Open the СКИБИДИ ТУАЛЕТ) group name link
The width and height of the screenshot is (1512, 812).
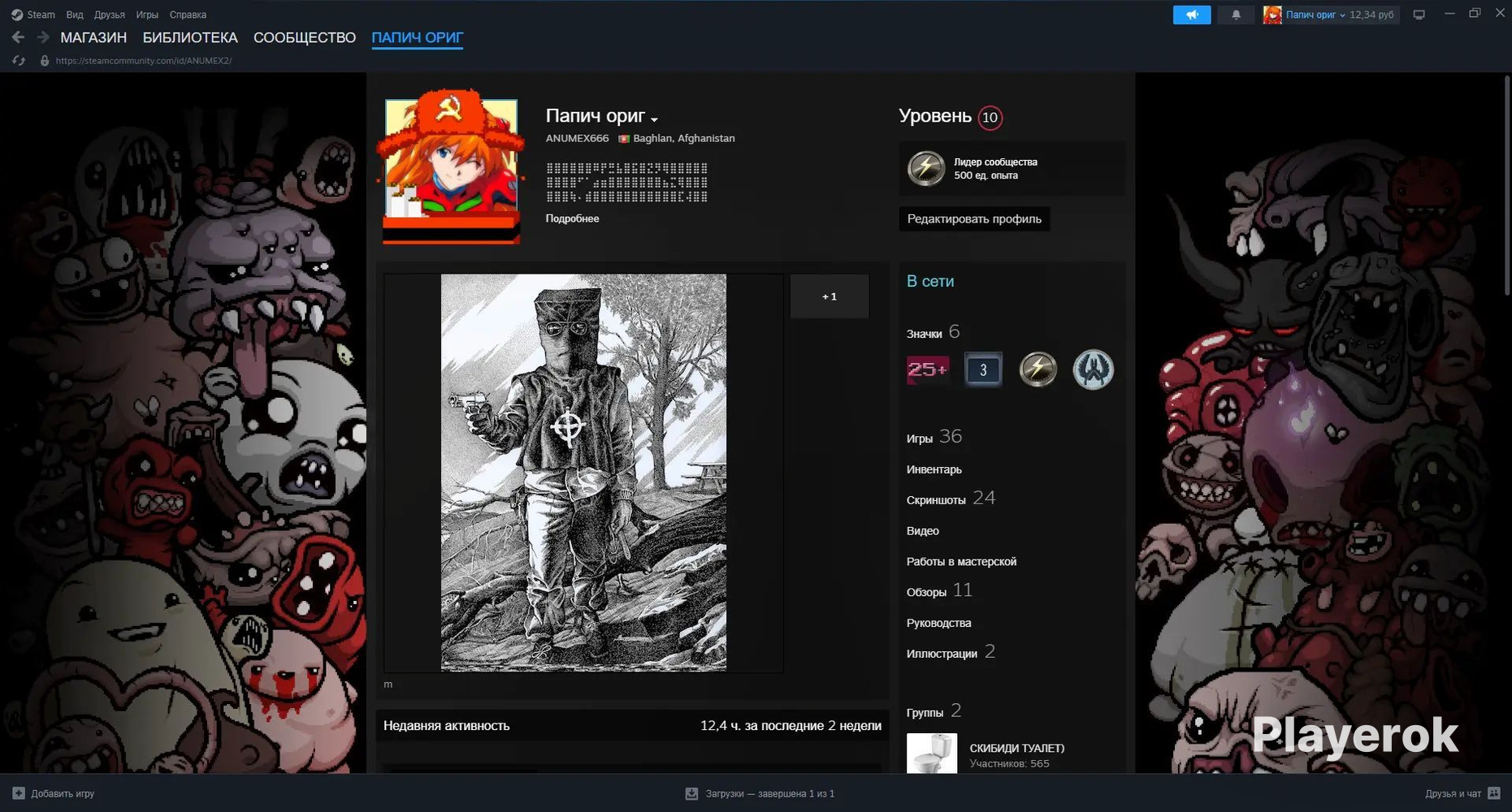[x=1016, y=748]
